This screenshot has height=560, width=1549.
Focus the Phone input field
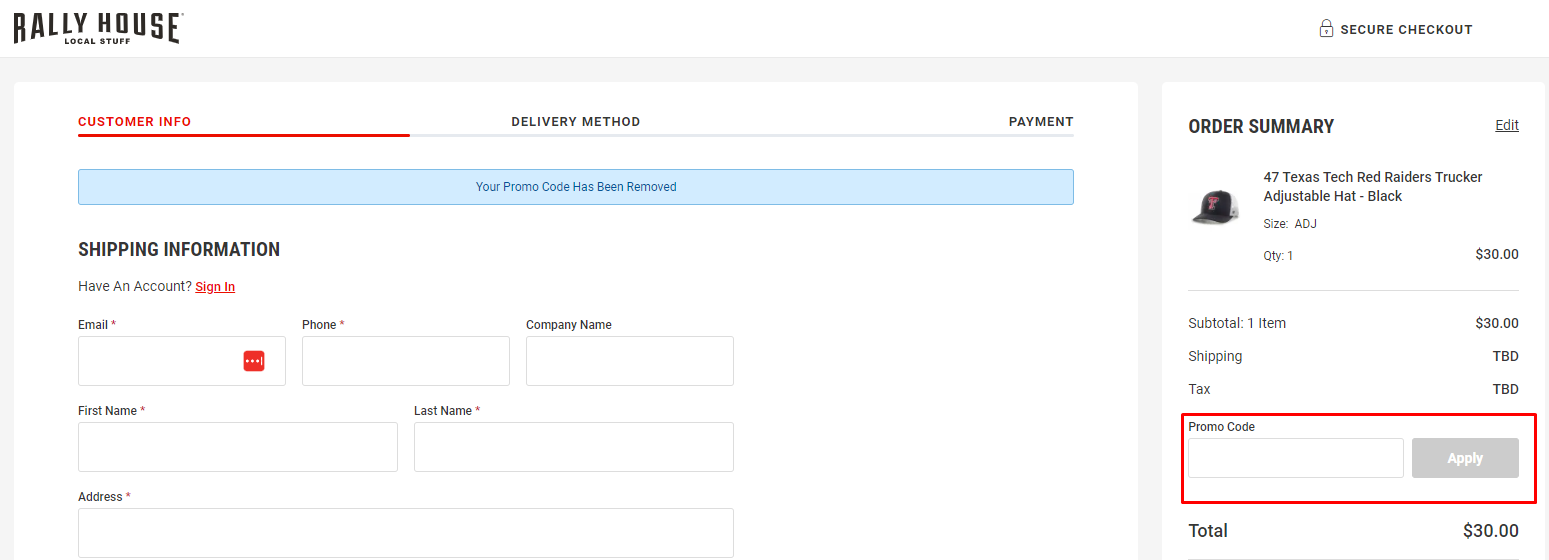tap(406, 361)
